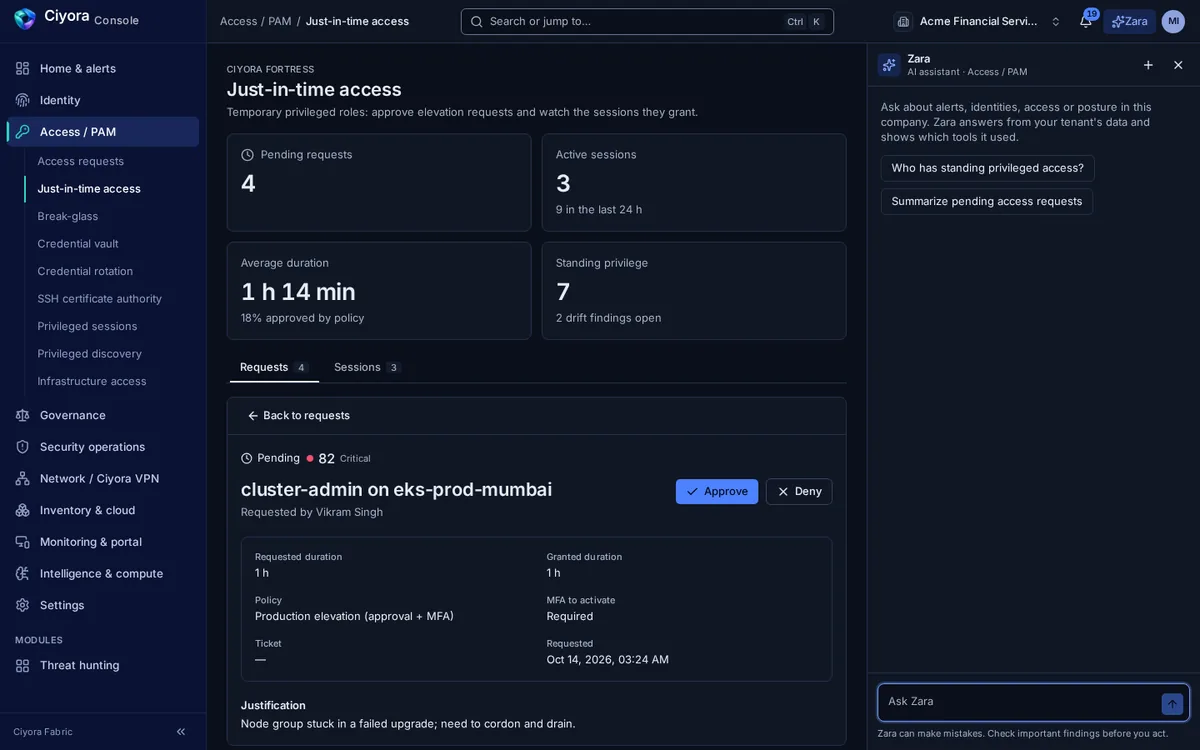The height and width of the screenshot is (750, 1200).
Task: Open the Average duration stat card
Action: pyautogui.click(x=379, y=291)
